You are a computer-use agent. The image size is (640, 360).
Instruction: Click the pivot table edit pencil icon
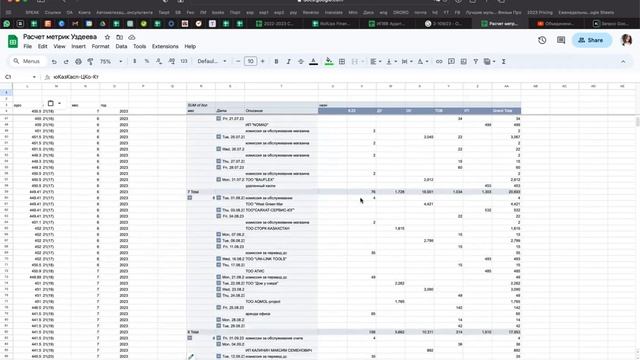(191, 356)
